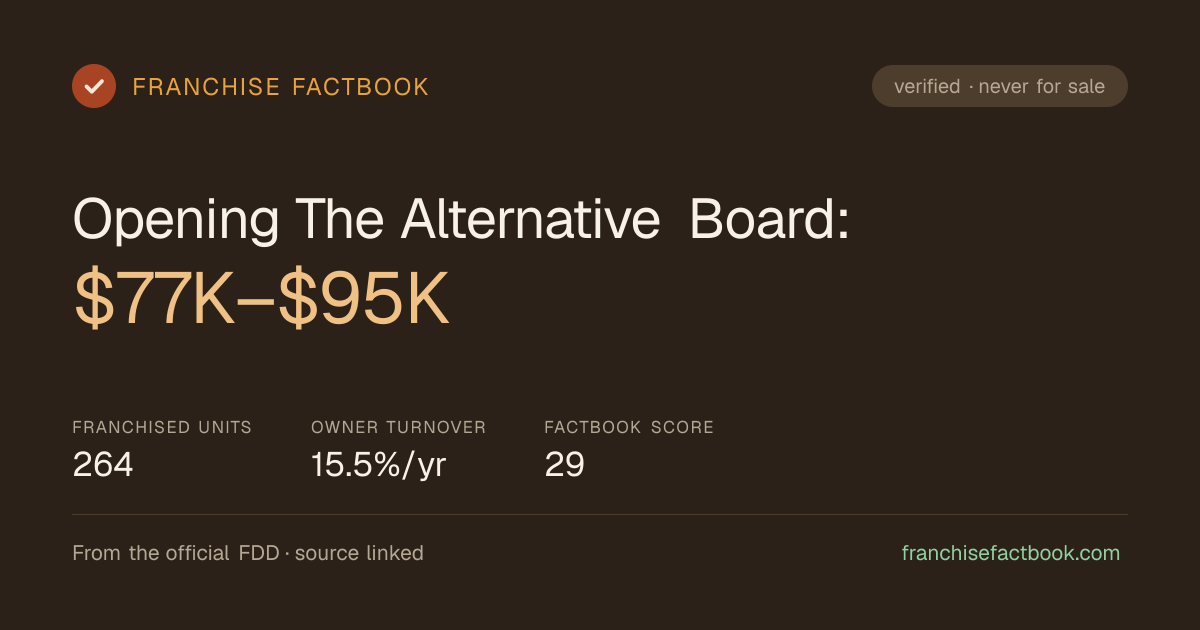Click the OWNER TURNOVER label
Viewport: 1200px width, 630px height.
(x=398, y=427)
